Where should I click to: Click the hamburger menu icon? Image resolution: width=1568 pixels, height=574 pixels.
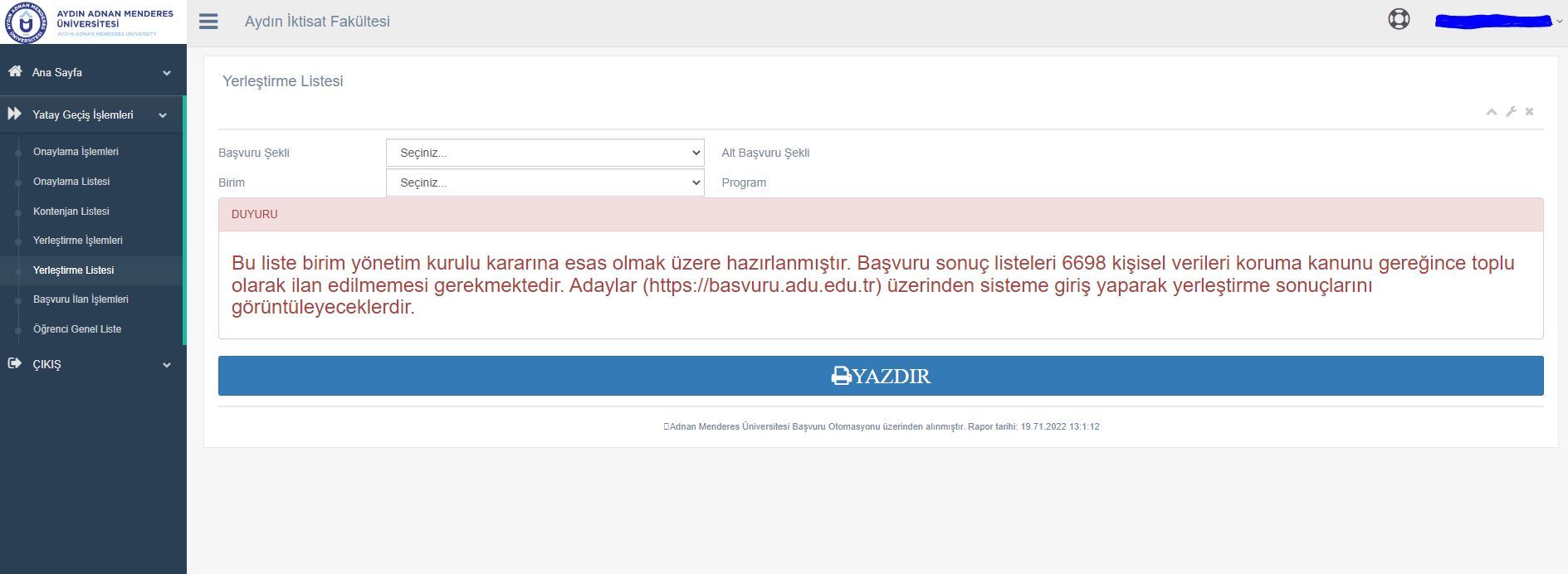click(x=208, y=22)
